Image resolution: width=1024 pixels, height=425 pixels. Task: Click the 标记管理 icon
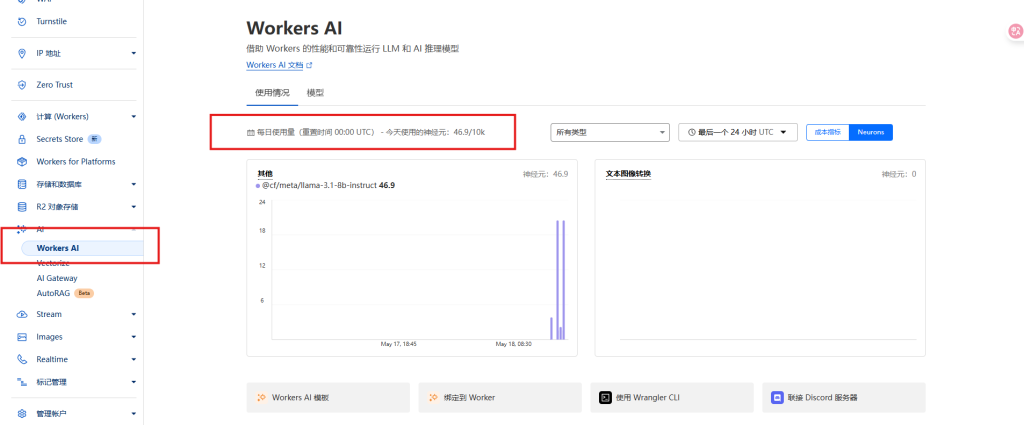click(x=22, y=382)
